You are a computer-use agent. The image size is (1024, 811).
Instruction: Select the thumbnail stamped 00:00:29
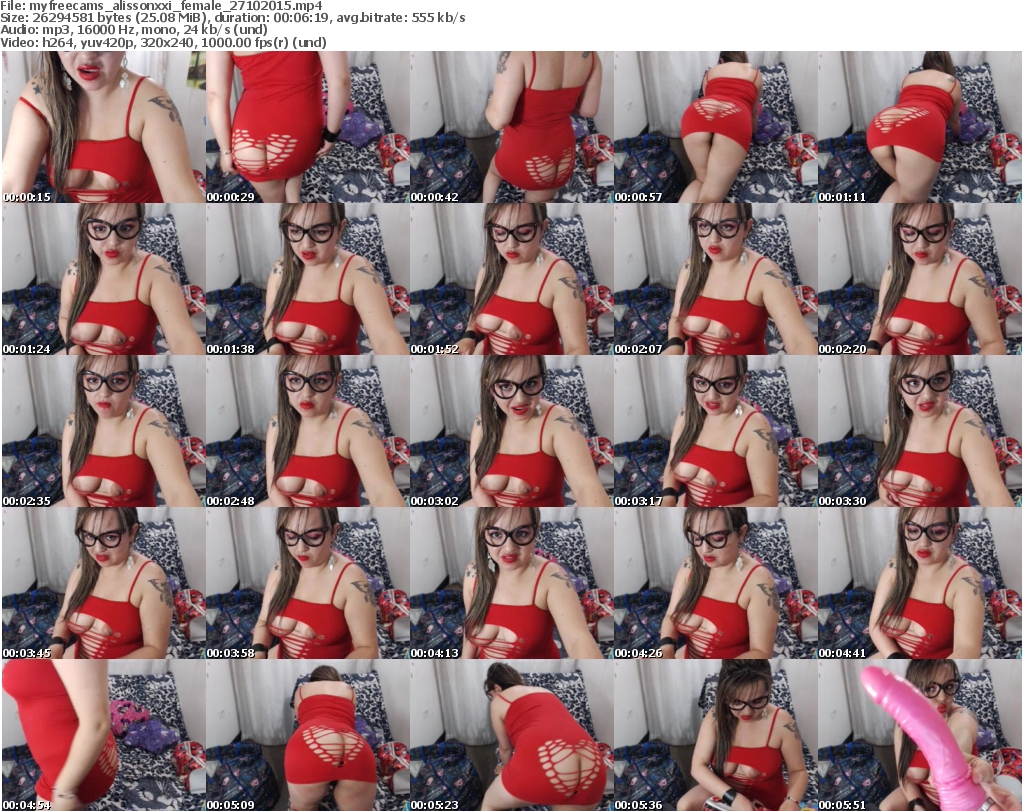(x=308, y=127)
